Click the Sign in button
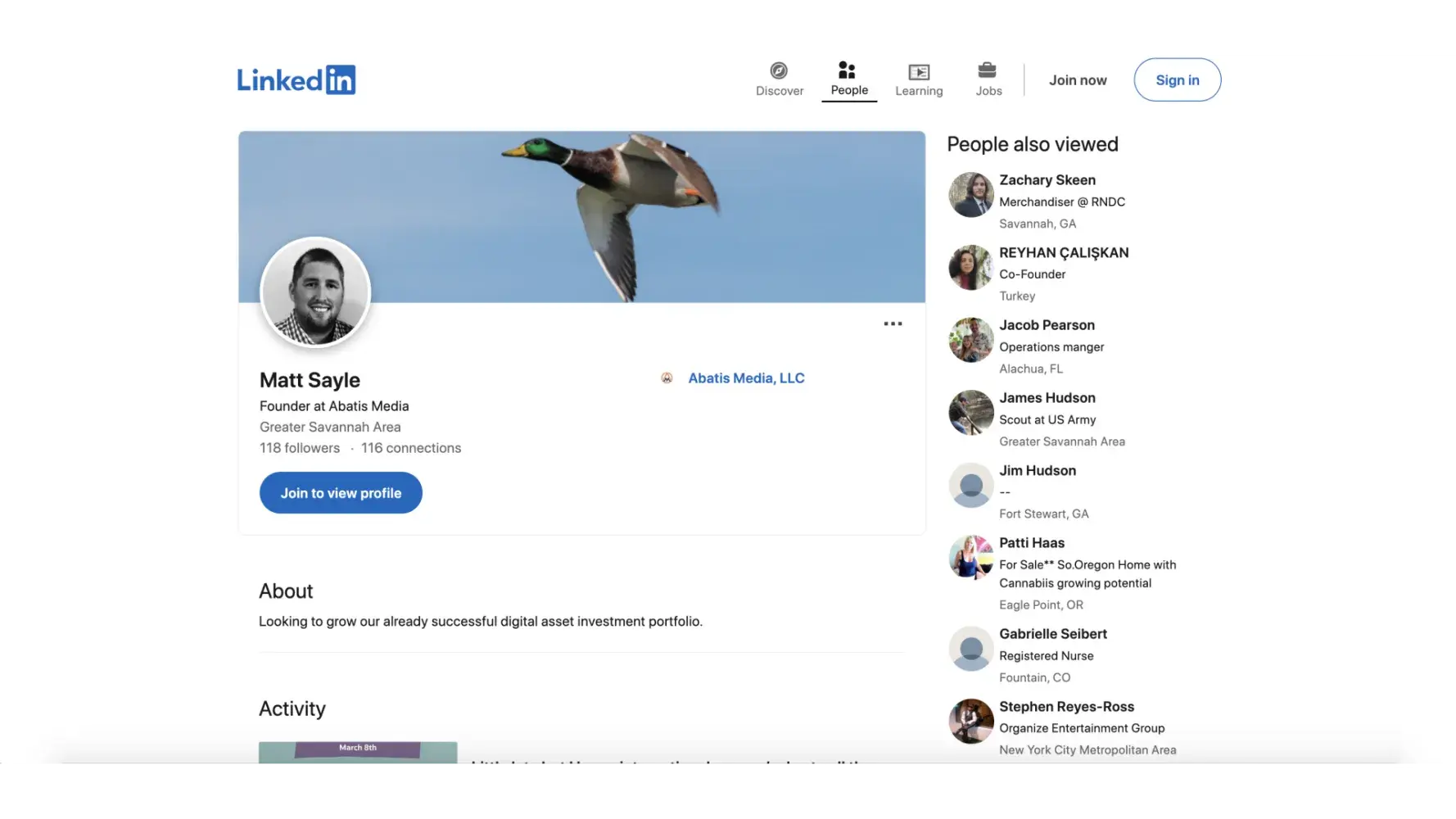The image size is (1456, 819). click(x=1177, y=80)
